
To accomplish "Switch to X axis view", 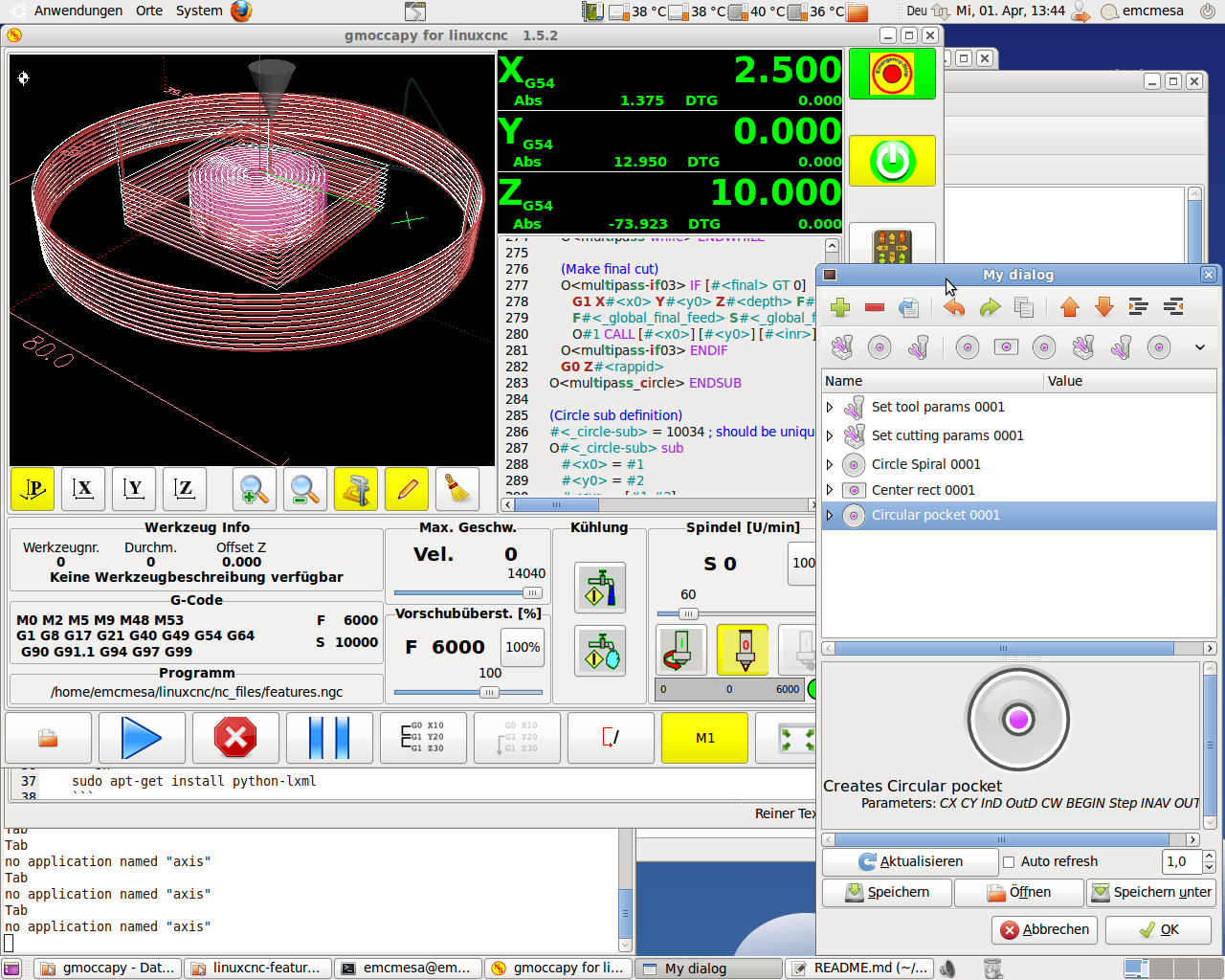I will pyautogui.click(x=83, y=489).
